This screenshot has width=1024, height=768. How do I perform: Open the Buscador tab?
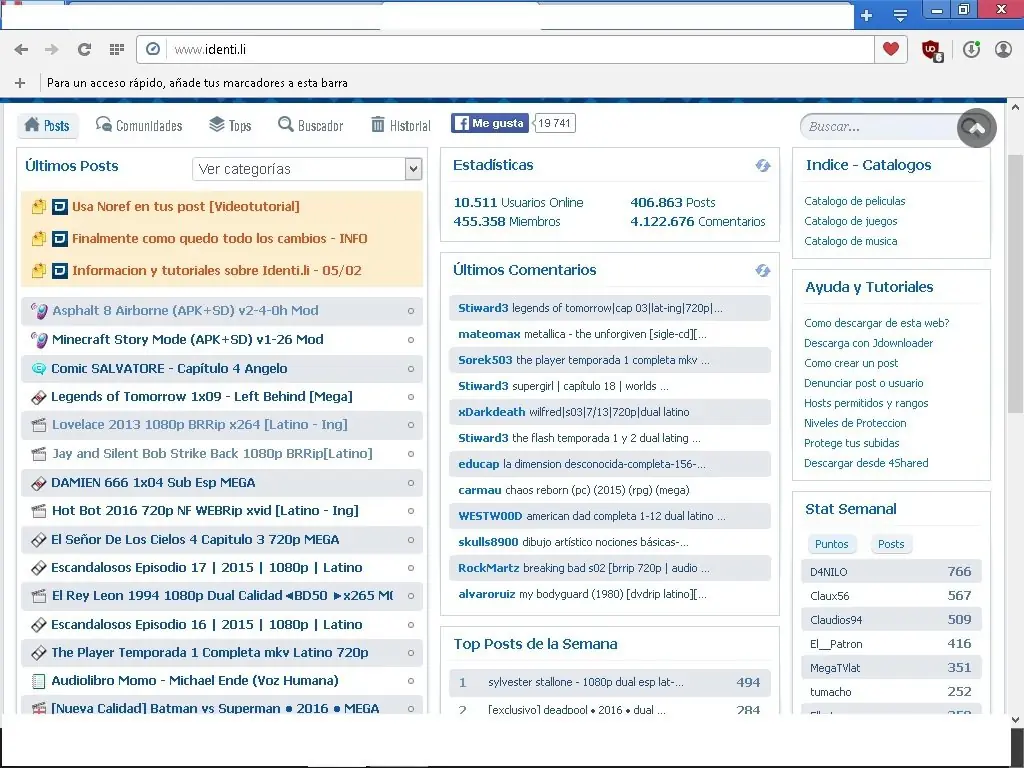310,125
